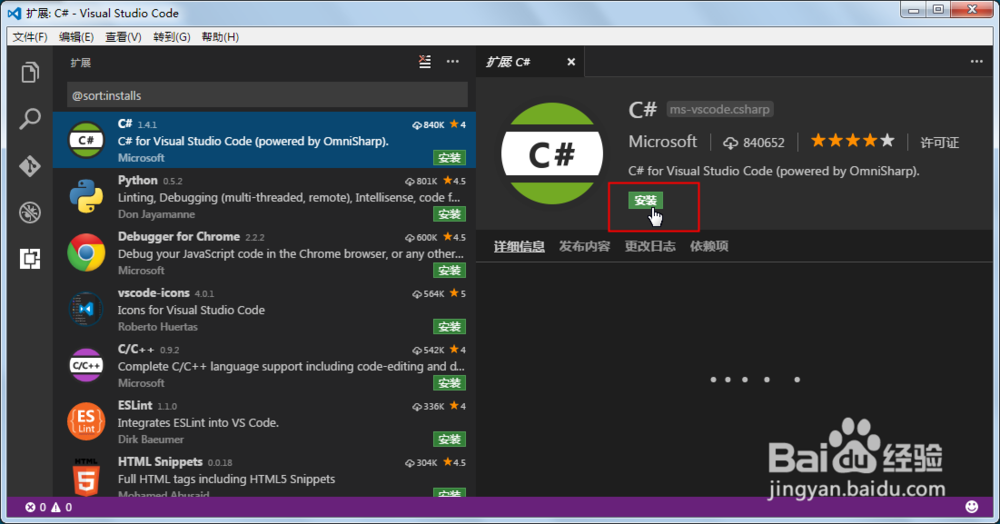Open more actions menu in Extensions panel
This screenshot has height=524, width=1000.
tap(453, 62)
